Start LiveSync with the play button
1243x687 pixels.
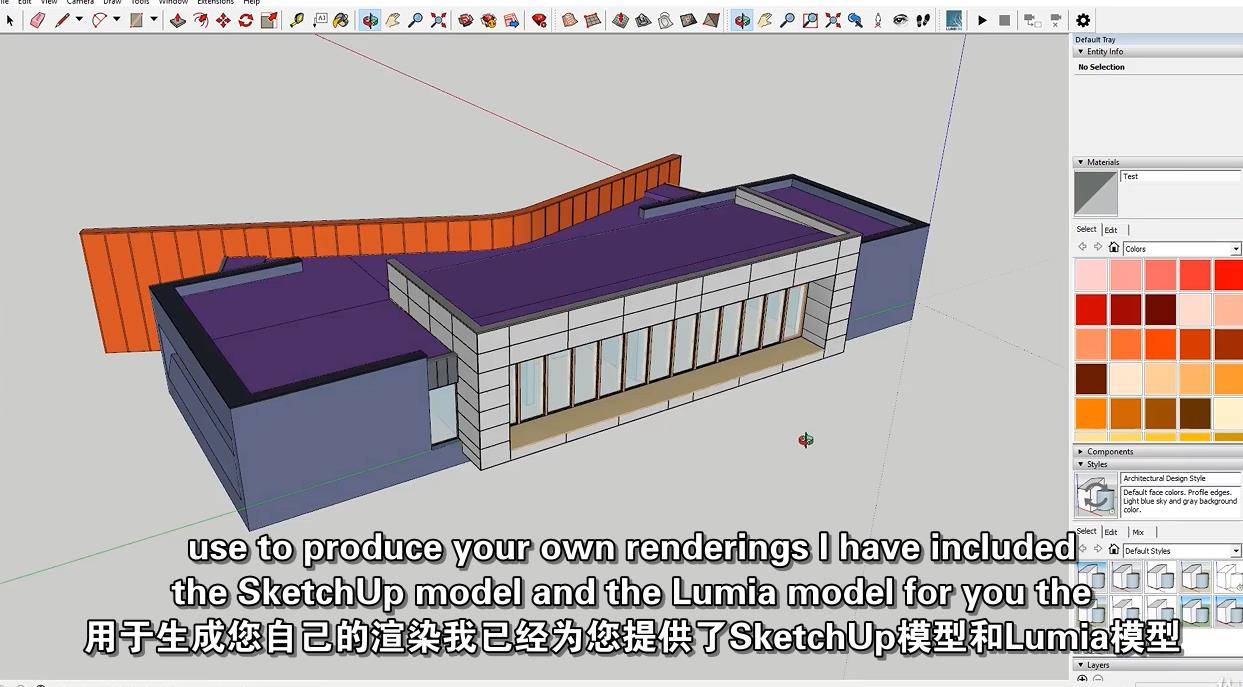click(983, 20)
